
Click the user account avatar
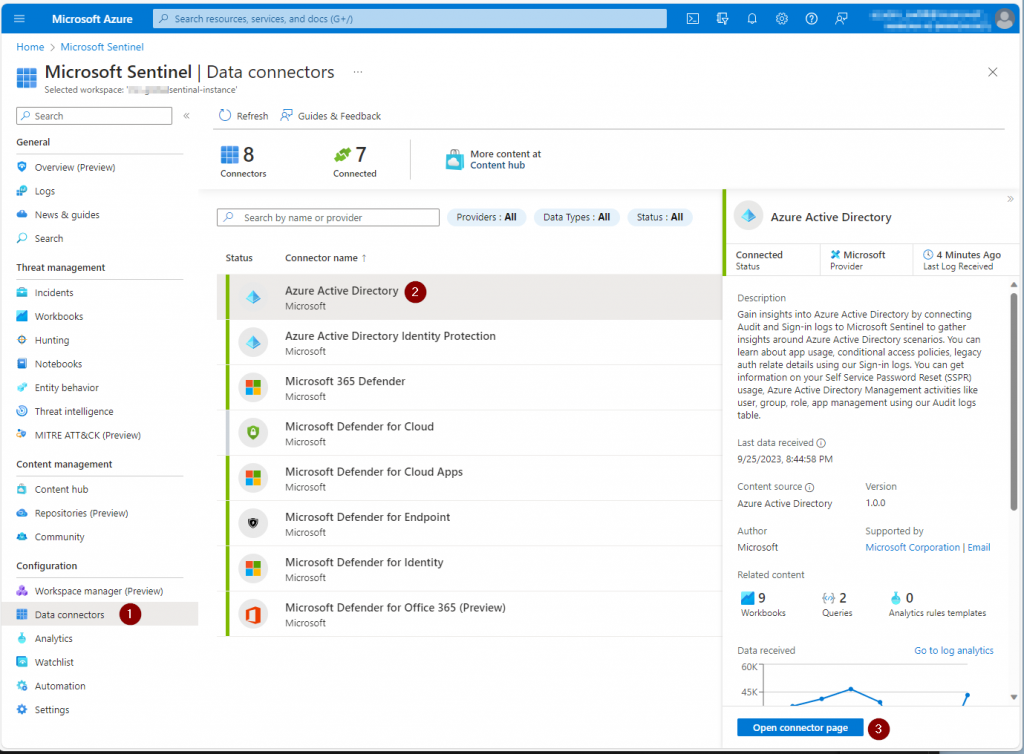[x=1004, y=19]
